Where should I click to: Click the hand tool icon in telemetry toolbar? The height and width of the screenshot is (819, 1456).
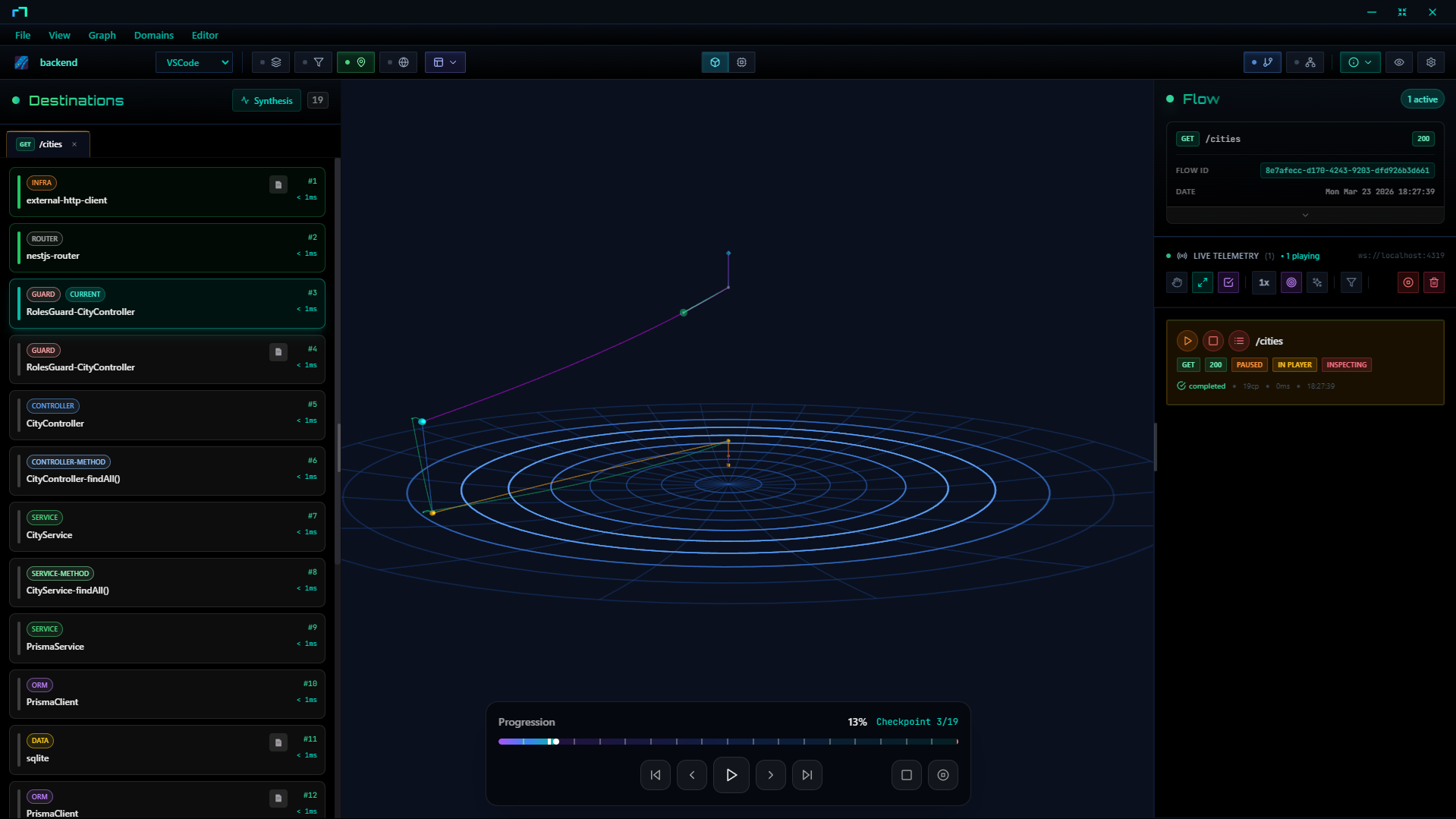pos(1177,282)
